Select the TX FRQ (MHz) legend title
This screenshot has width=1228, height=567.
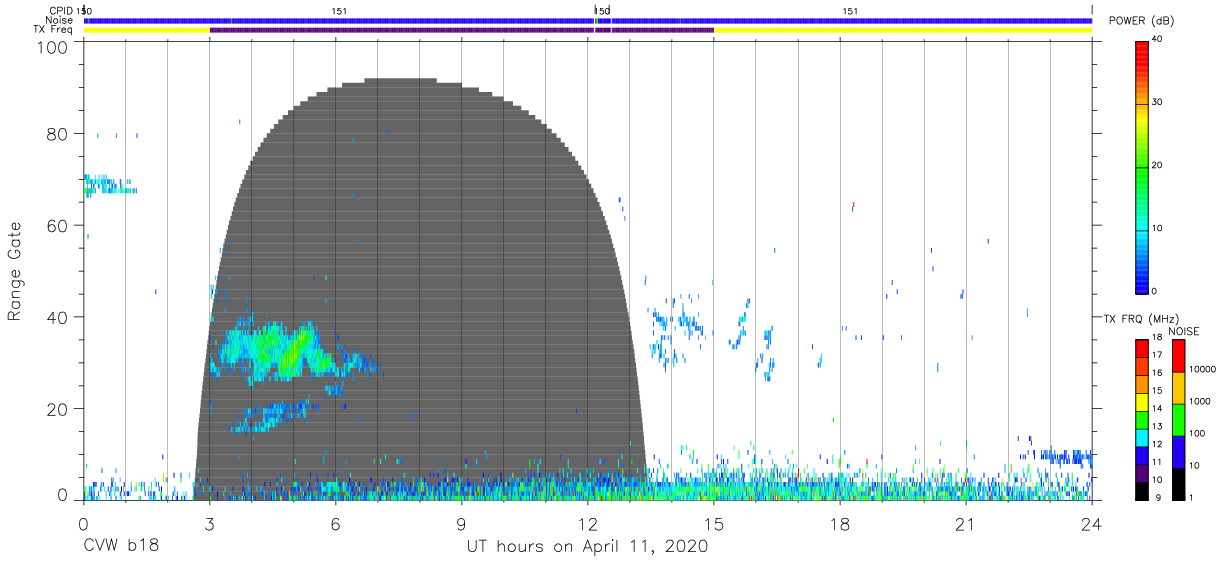click(x=1139, y=319)
